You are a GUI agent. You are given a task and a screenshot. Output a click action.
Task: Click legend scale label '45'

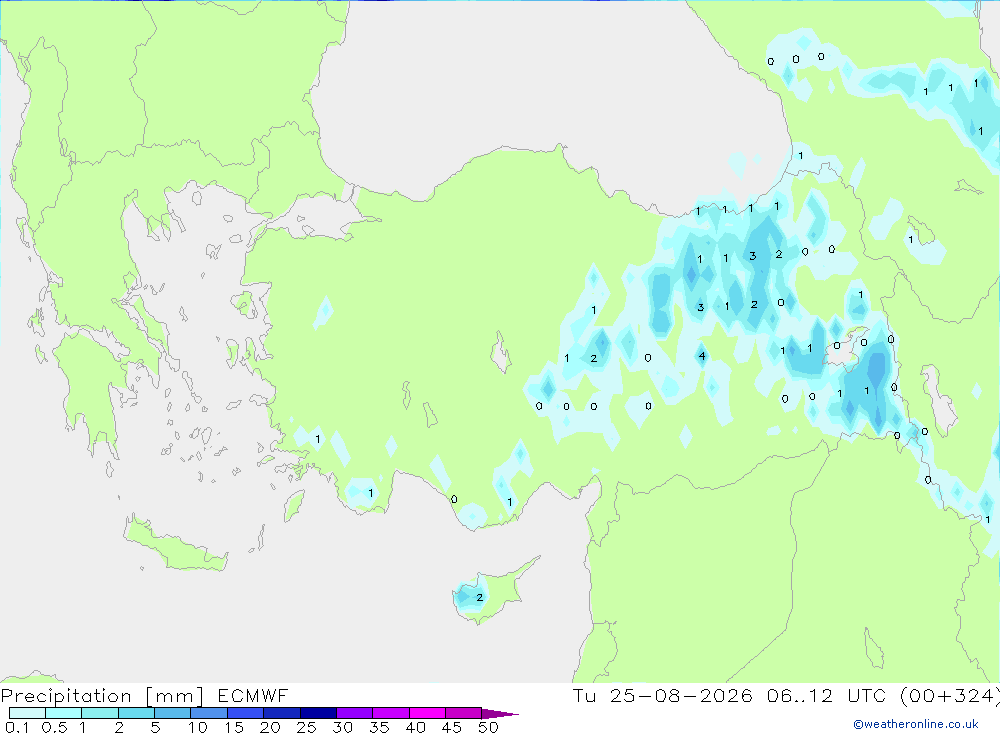(452, 727)
